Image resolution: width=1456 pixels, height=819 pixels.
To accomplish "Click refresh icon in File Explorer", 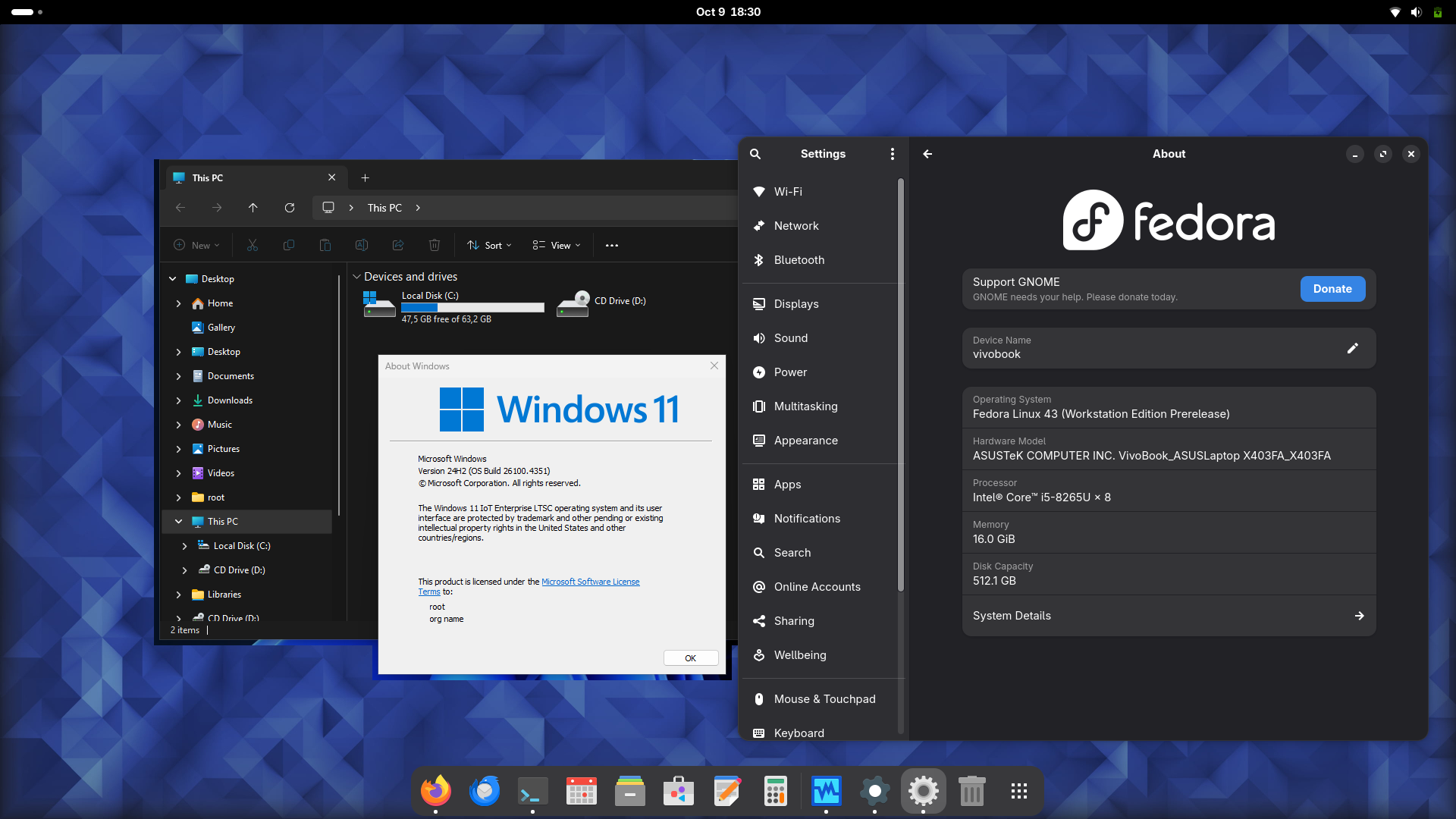I will pyautogui.click(x=290, y=208).
